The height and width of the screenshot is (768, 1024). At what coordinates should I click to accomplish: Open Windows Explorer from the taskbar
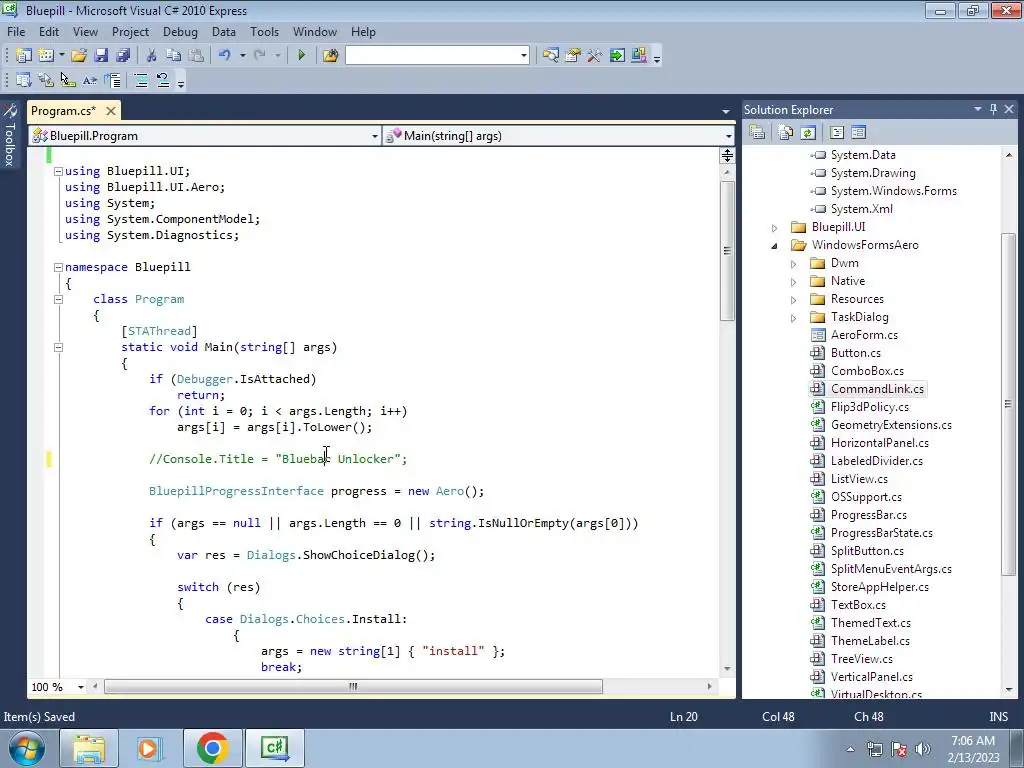point(89,748)
